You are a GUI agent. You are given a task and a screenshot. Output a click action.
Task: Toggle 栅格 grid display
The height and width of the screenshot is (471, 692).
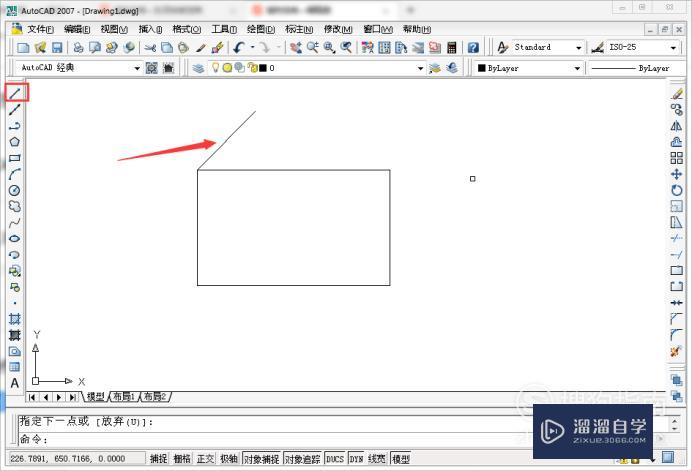[x=181, y=459]
